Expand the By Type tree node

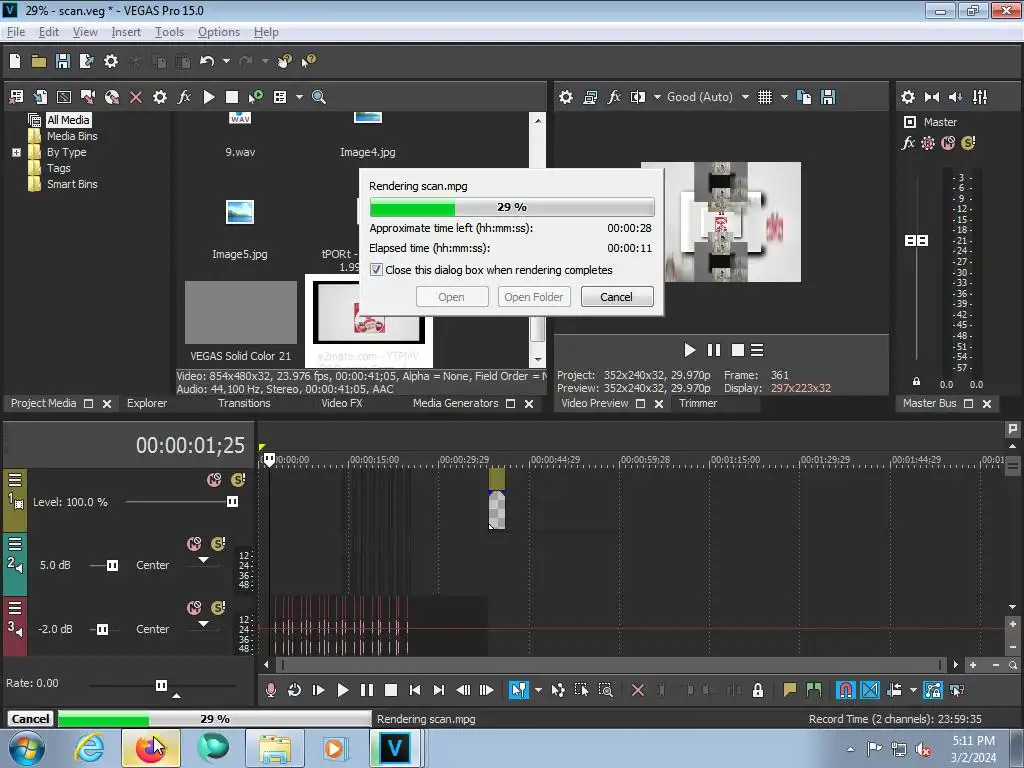pyautogui.click(x=16, y=152)
